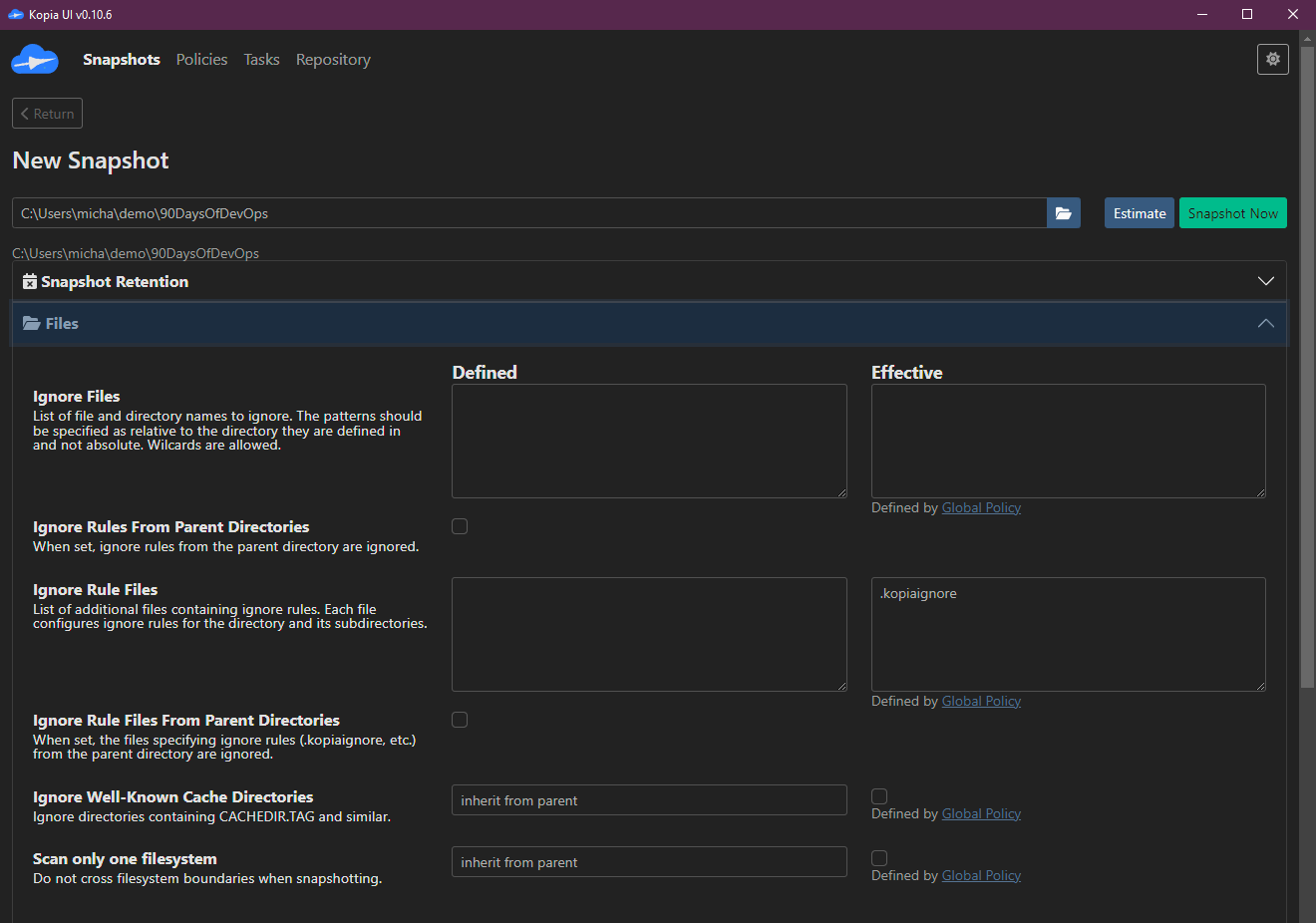The width and height of the screenshot is (1316, 923).
Task: Open the settings gear icon at top right
Action: point(1272,60)
